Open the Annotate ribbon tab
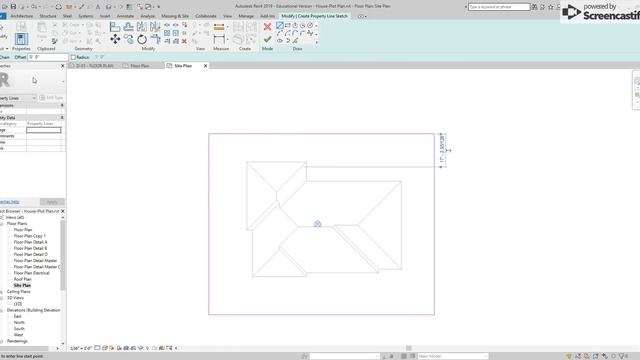The height and width of the screenshot is (360, 640). (x=125, y=16)
